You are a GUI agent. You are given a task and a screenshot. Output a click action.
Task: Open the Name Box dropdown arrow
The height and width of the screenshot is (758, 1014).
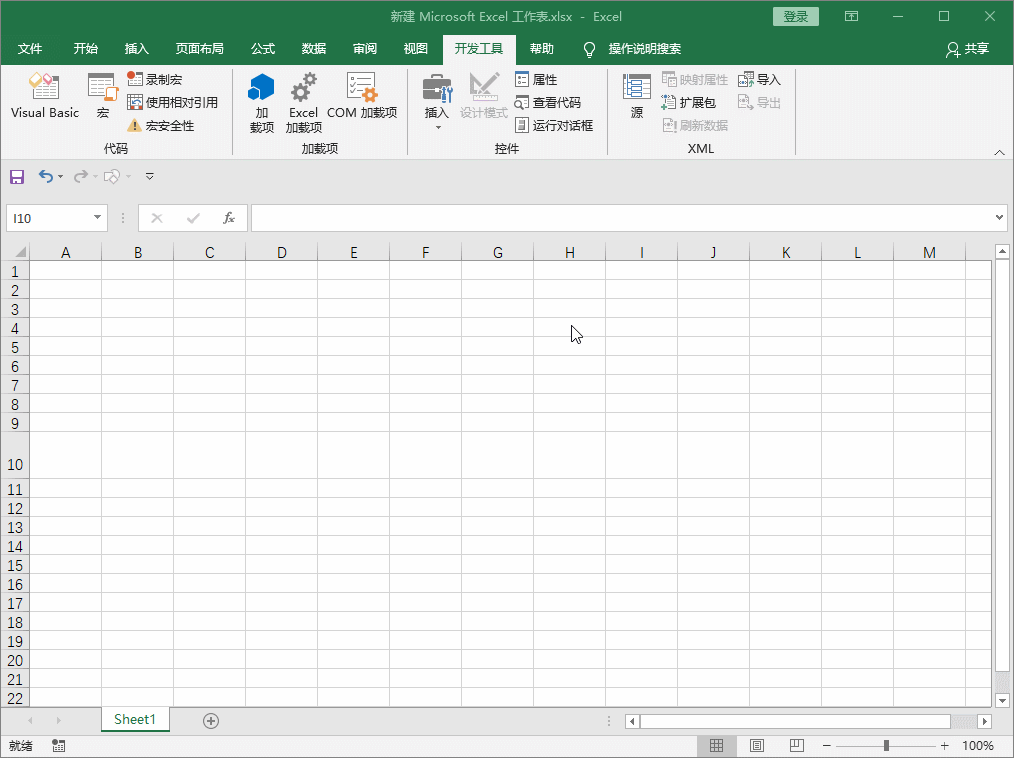pos(97,218)
